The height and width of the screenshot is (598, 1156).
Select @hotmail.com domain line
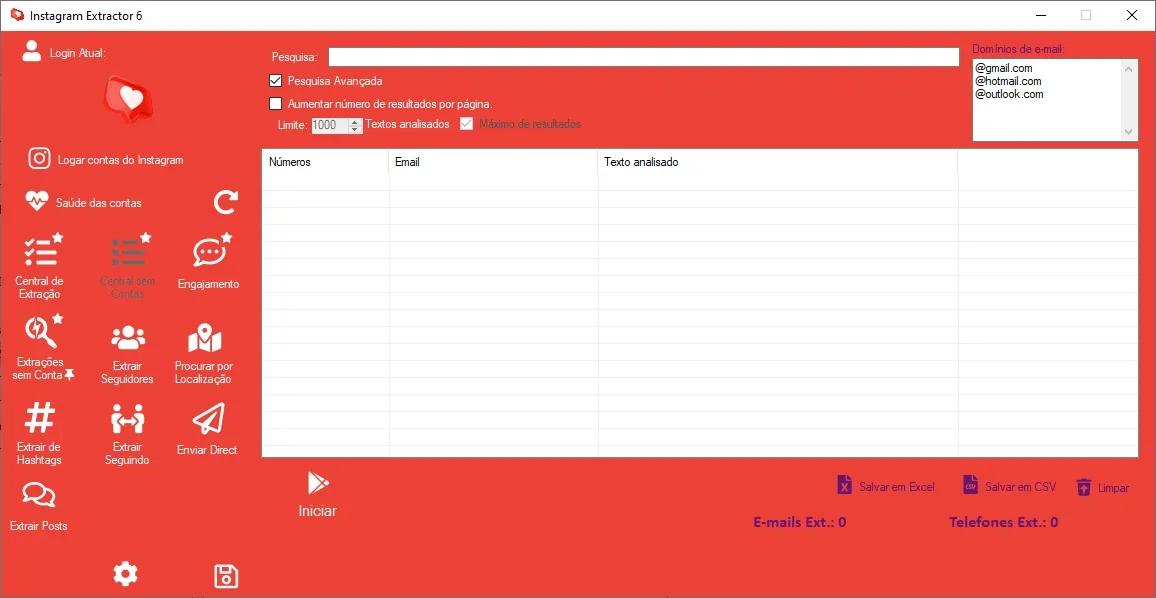coord(1008,81)
